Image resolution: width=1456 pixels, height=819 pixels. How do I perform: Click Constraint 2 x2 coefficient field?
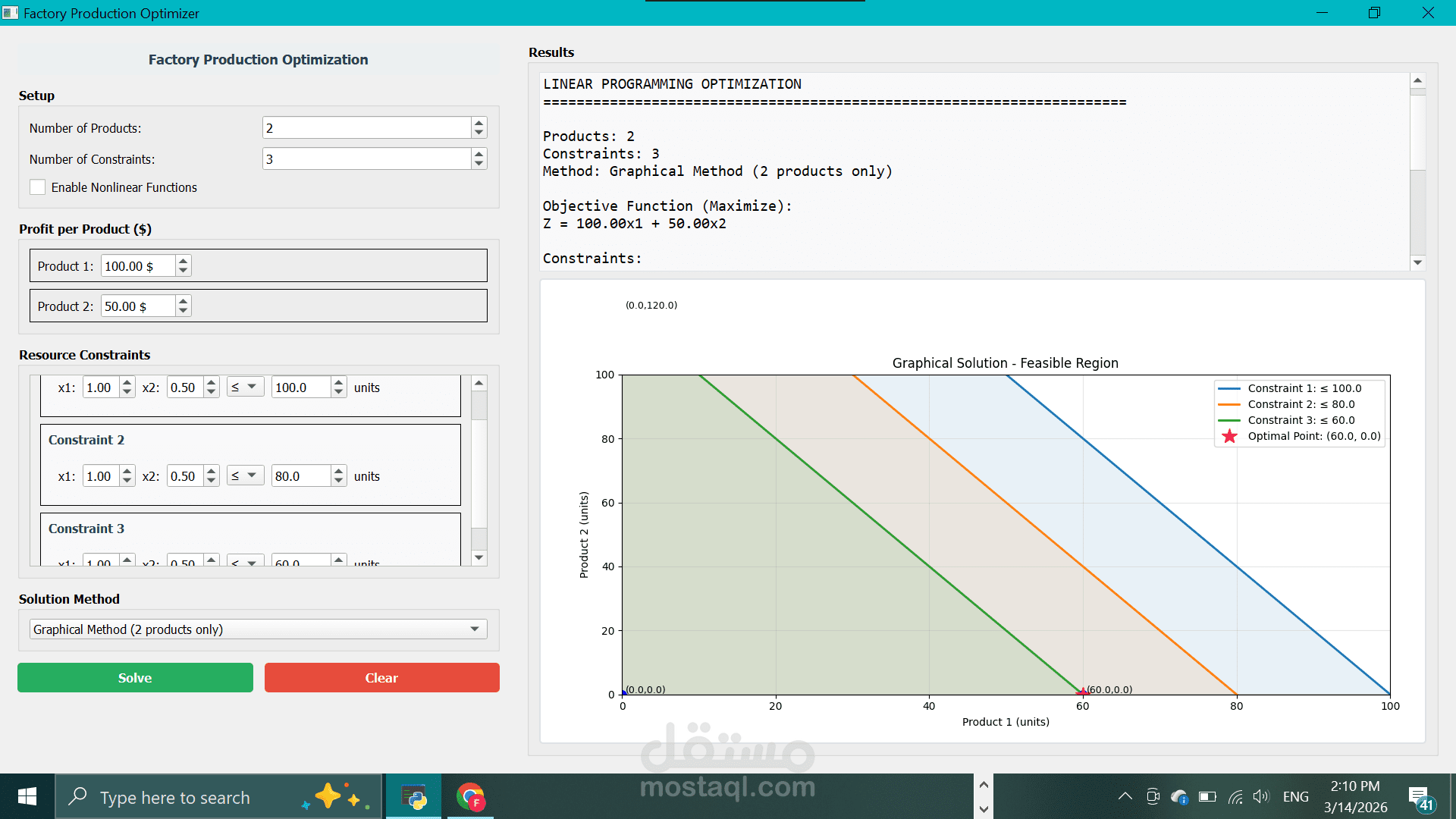pos(185,476)
